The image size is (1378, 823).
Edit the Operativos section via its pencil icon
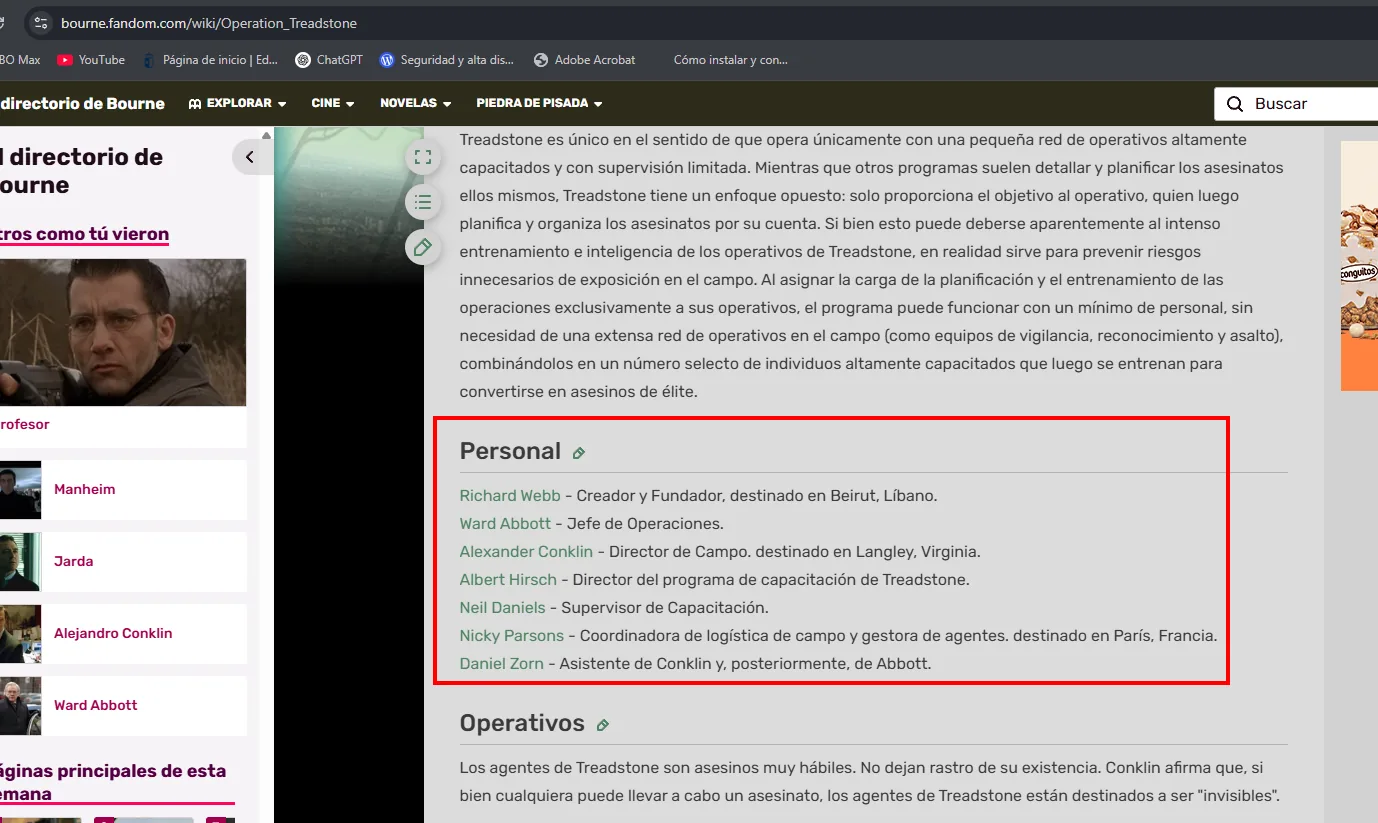click(x=602, y=725)
